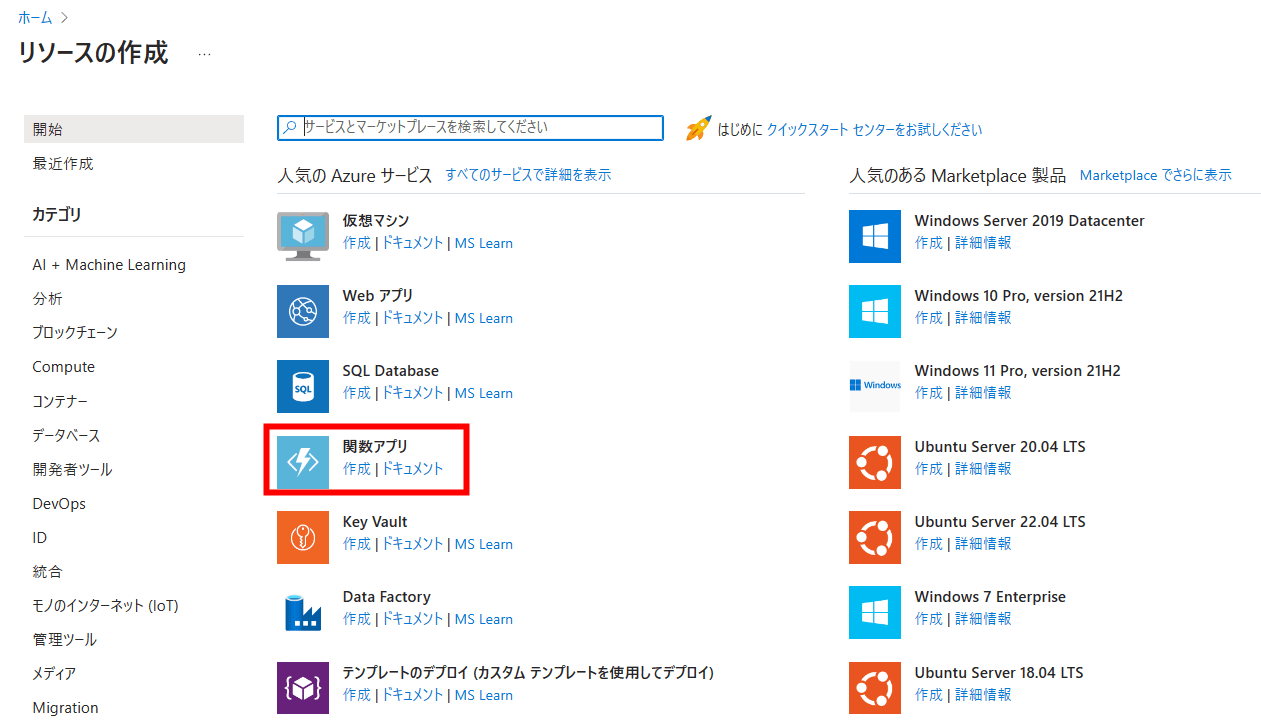Open 詳細情報 for Windows 10 Pro
This screenshot has width=1261, height=728.
[x=983, y=318]
